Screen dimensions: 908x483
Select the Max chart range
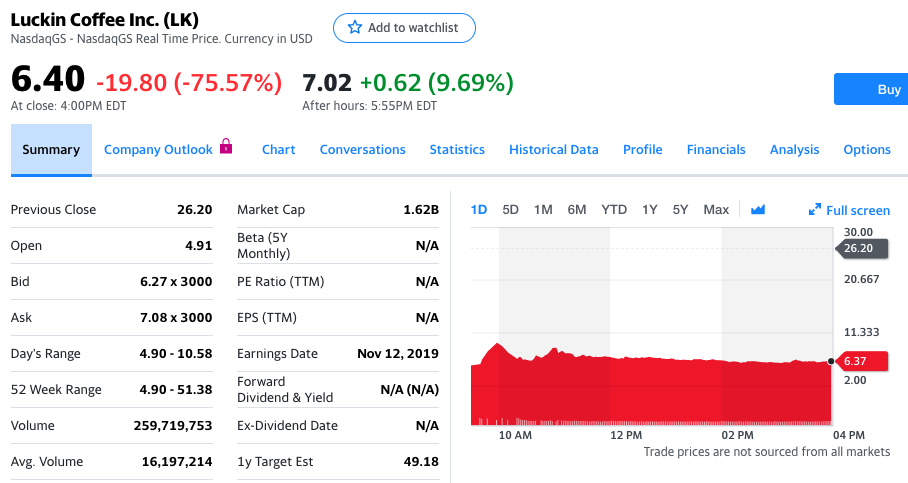(716, 210)
